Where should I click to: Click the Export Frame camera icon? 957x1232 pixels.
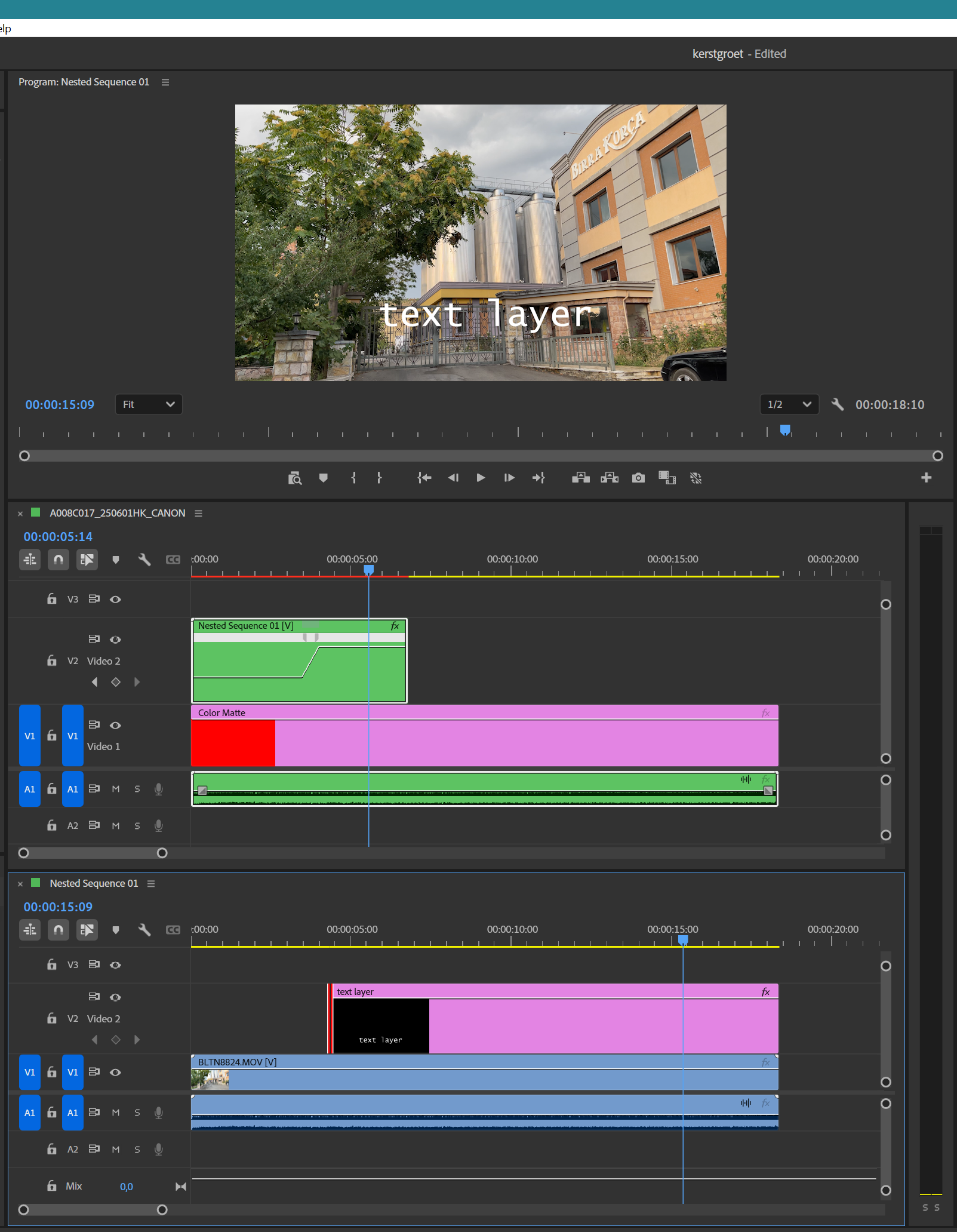tap(638, 478)
